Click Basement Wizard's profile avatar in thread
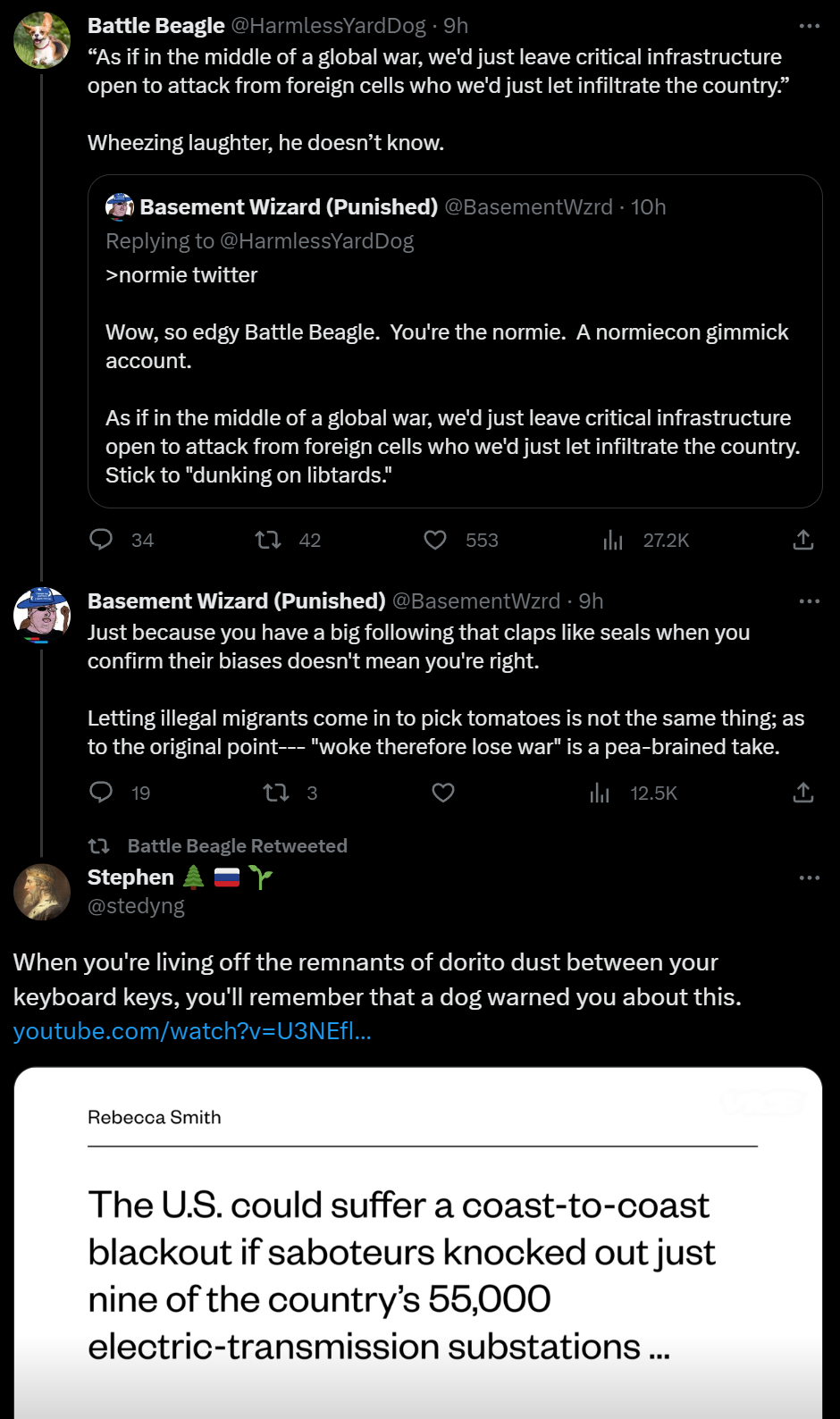Viewport: 840px width, 1419px height. [42, 615]
